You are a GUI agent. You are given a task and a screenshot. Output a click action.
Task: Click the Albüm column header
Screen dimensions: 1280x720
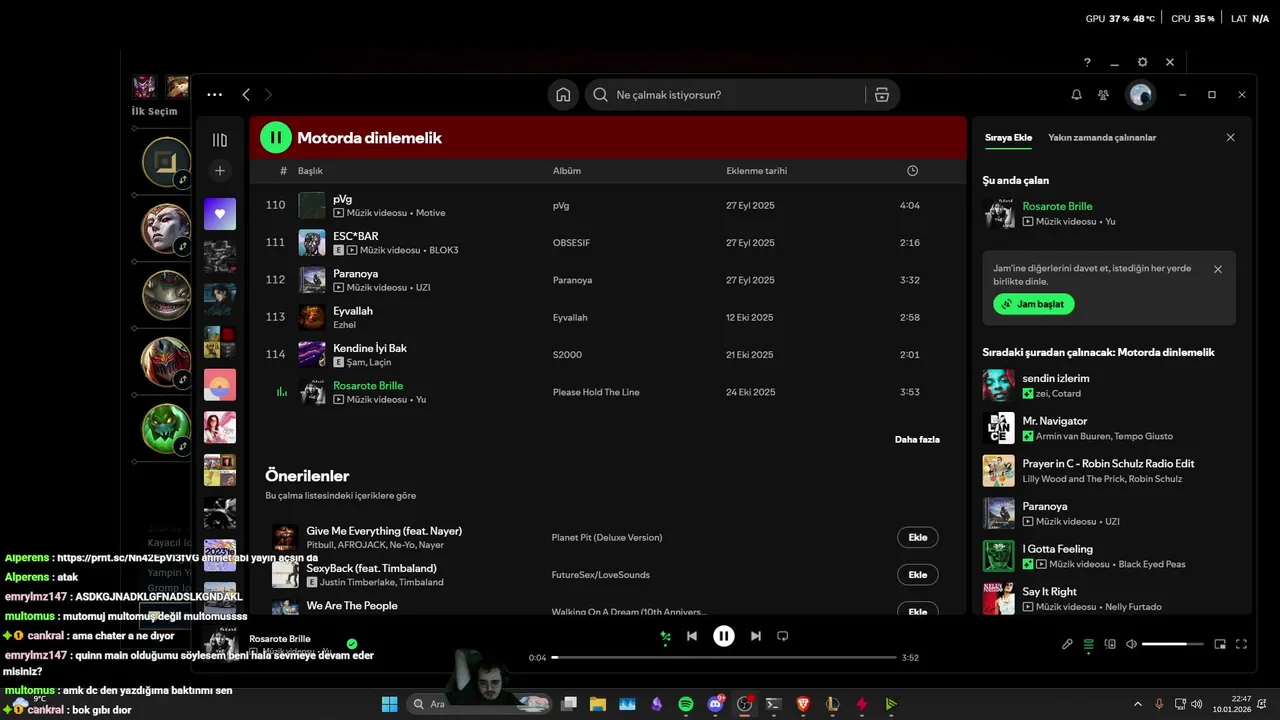[567, 171]
